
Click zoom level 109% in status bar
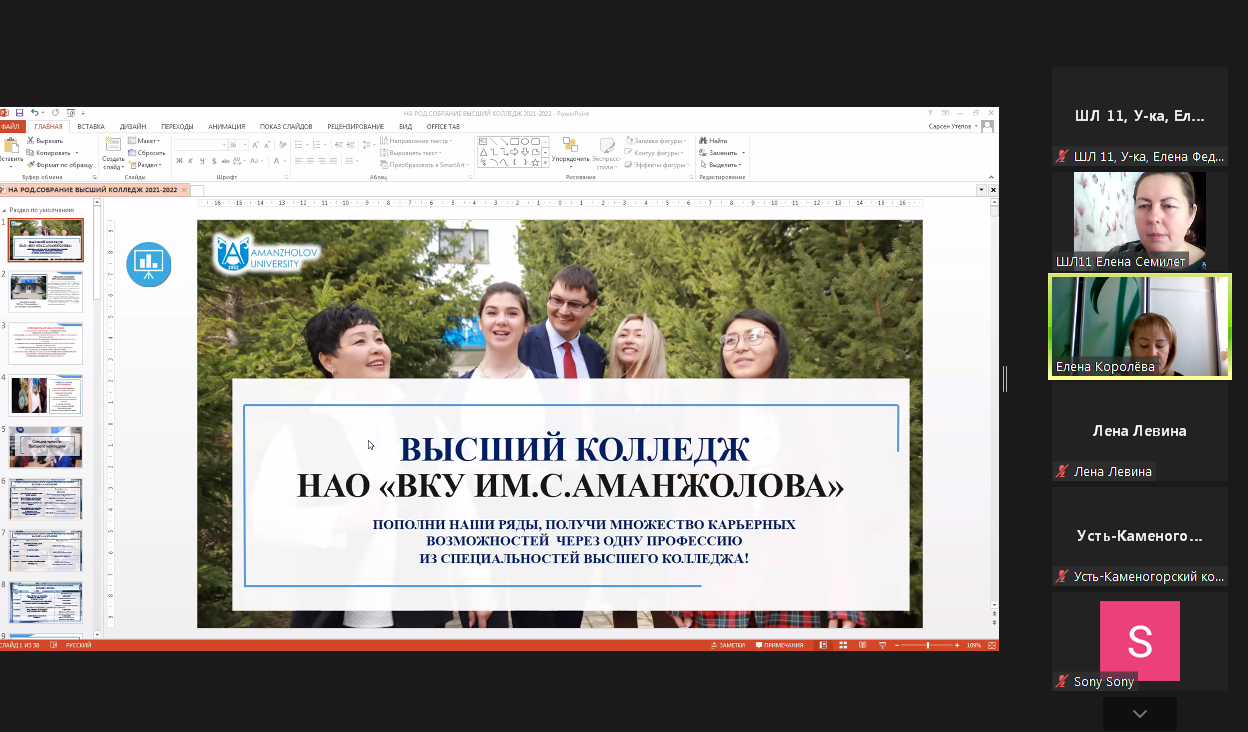tap(974, 645)
